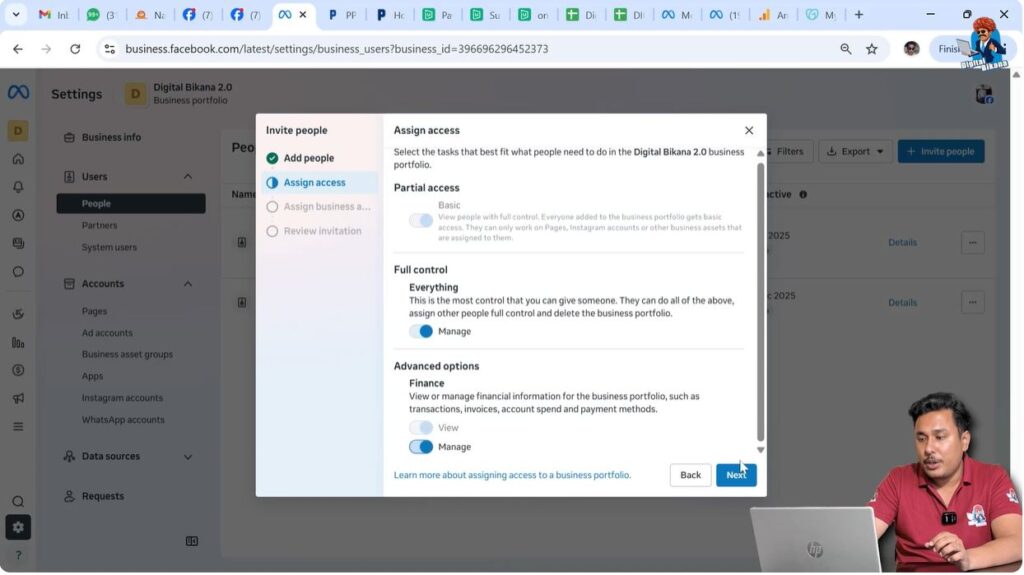Click the collapse sidebar panel icon
The width and height of the screenshot is (1024, 575).
coord(191,541)
